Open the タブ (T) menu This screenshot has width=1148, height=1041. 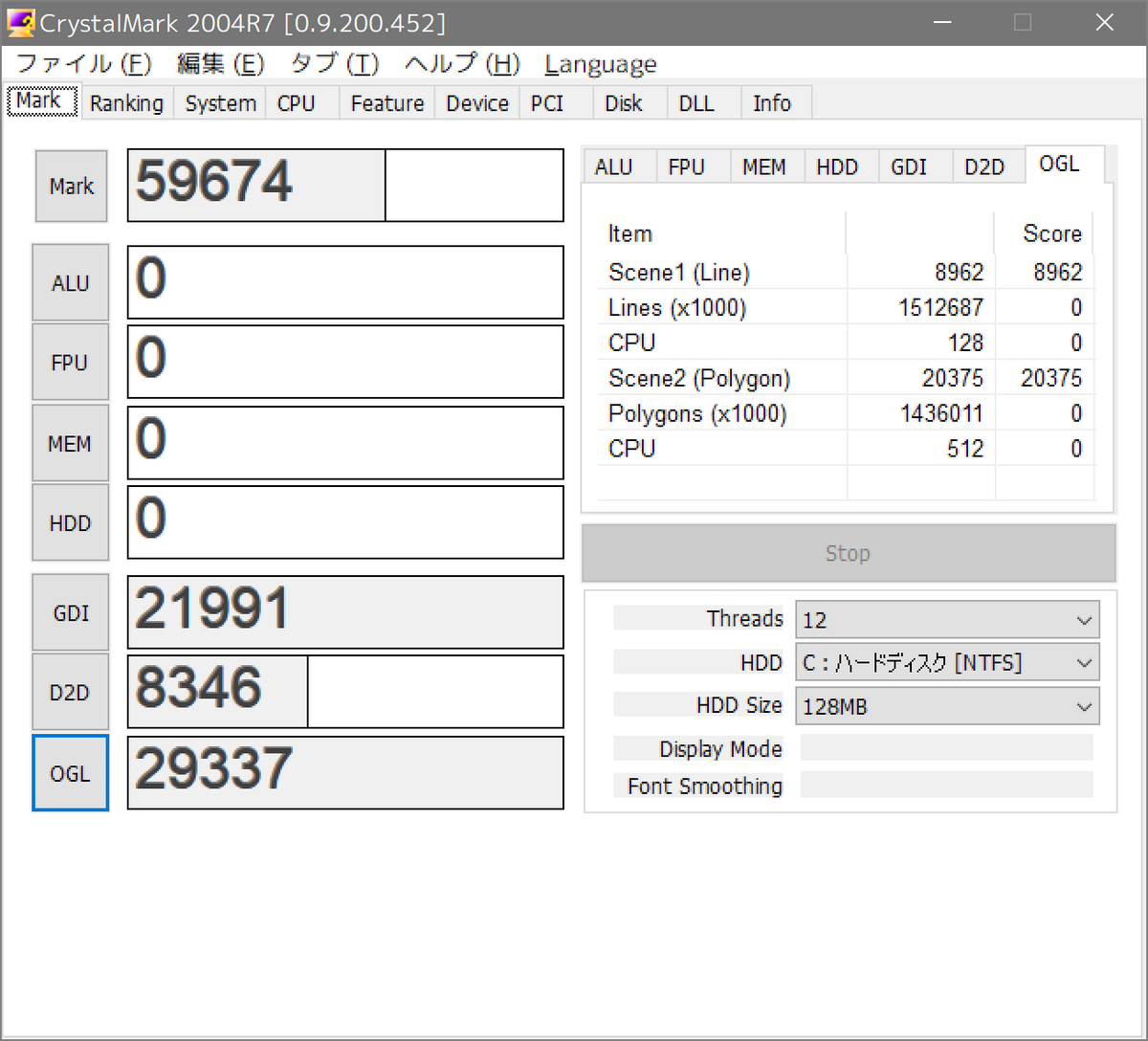tap(335, 64)
